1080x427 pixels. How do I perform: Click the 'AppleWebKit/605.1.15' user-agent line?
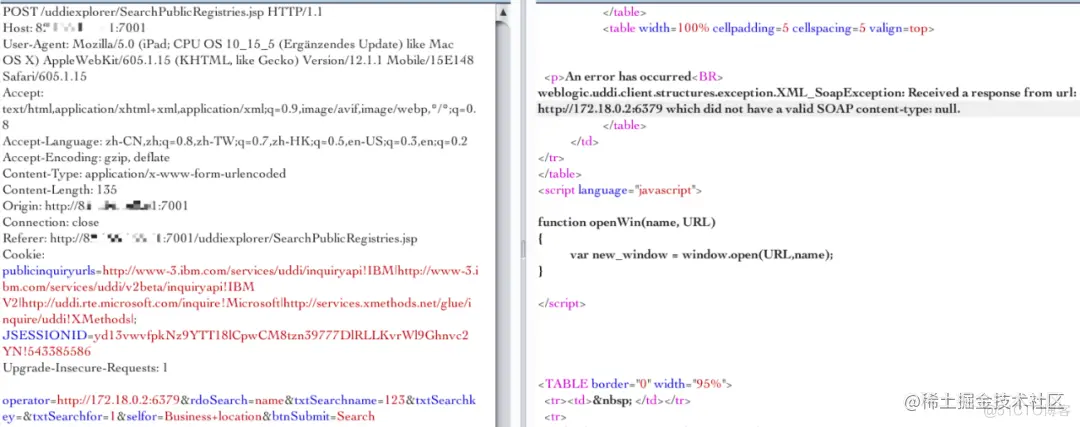click(238, 61)
